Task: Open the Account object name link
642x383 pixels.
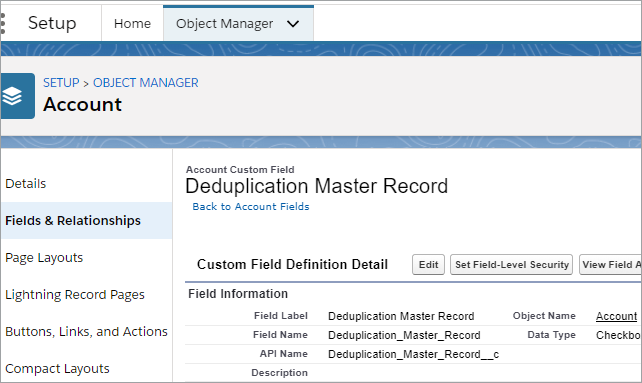Action: pyautogui.click(x=617, y=316)
